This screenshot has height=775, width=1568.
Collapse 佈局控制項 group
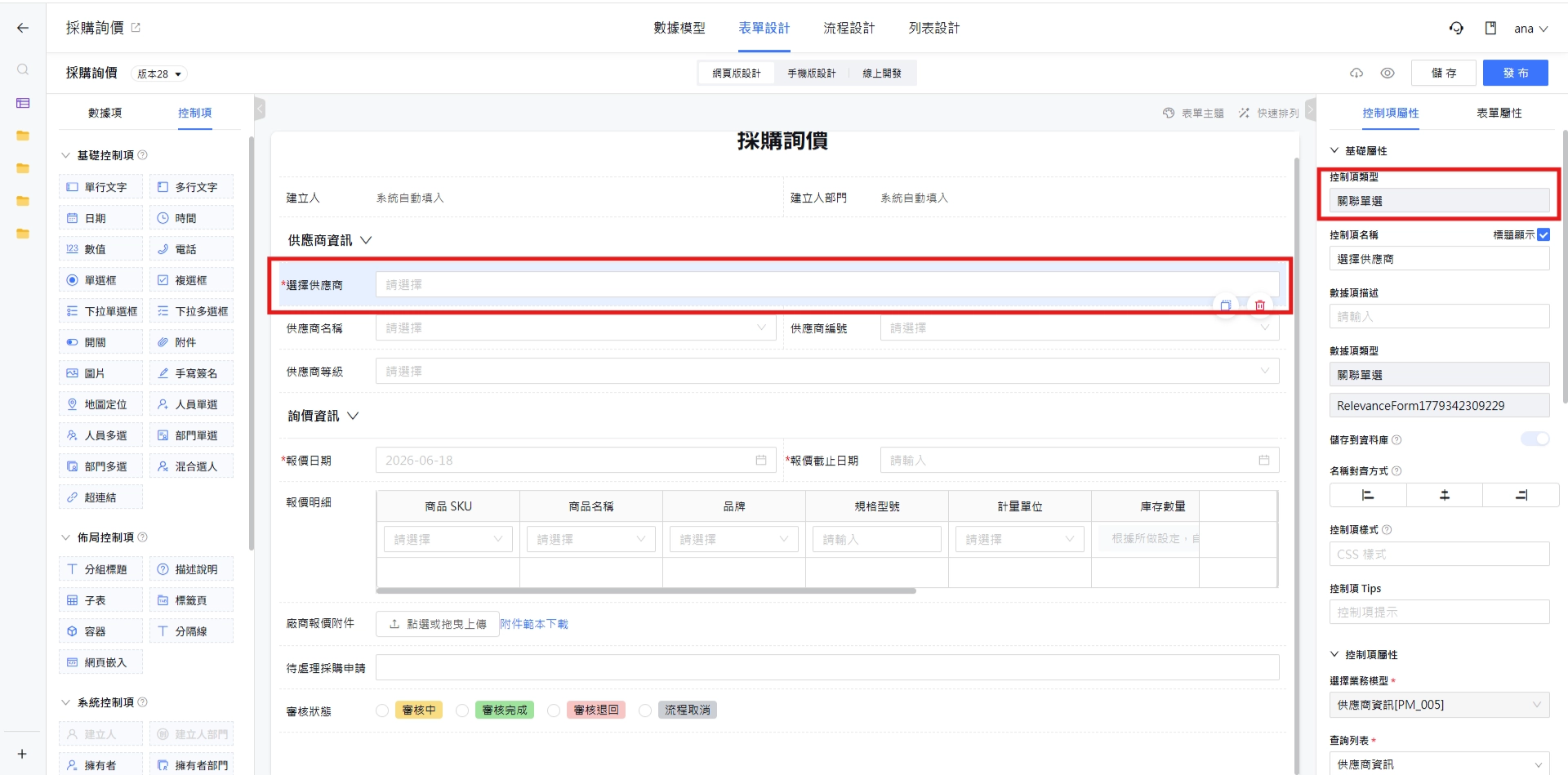coord(66,537)
